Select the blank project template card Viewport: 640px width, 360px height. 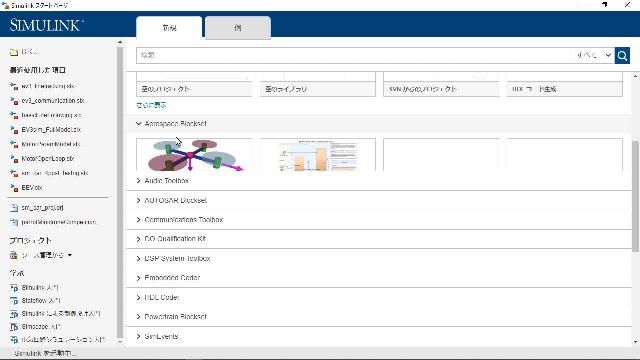pos(194,84)
